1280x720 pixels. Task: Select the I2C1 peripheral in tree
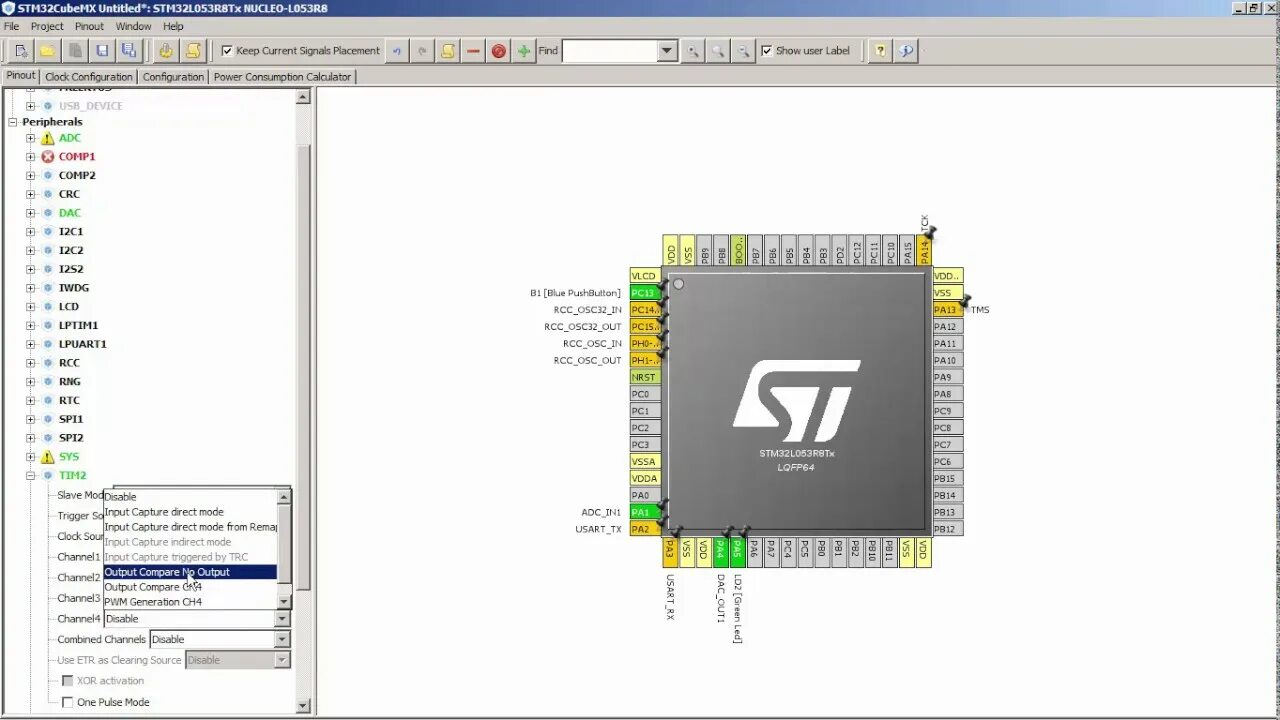pyautogui.click(x=71, y=232)
